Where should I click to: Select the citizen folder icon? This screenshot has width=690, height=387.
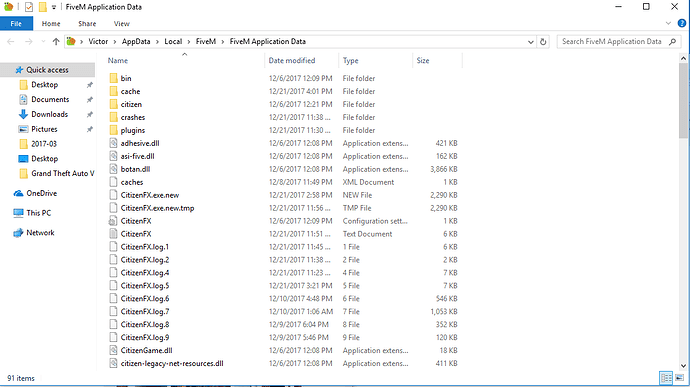click(113, 104)
